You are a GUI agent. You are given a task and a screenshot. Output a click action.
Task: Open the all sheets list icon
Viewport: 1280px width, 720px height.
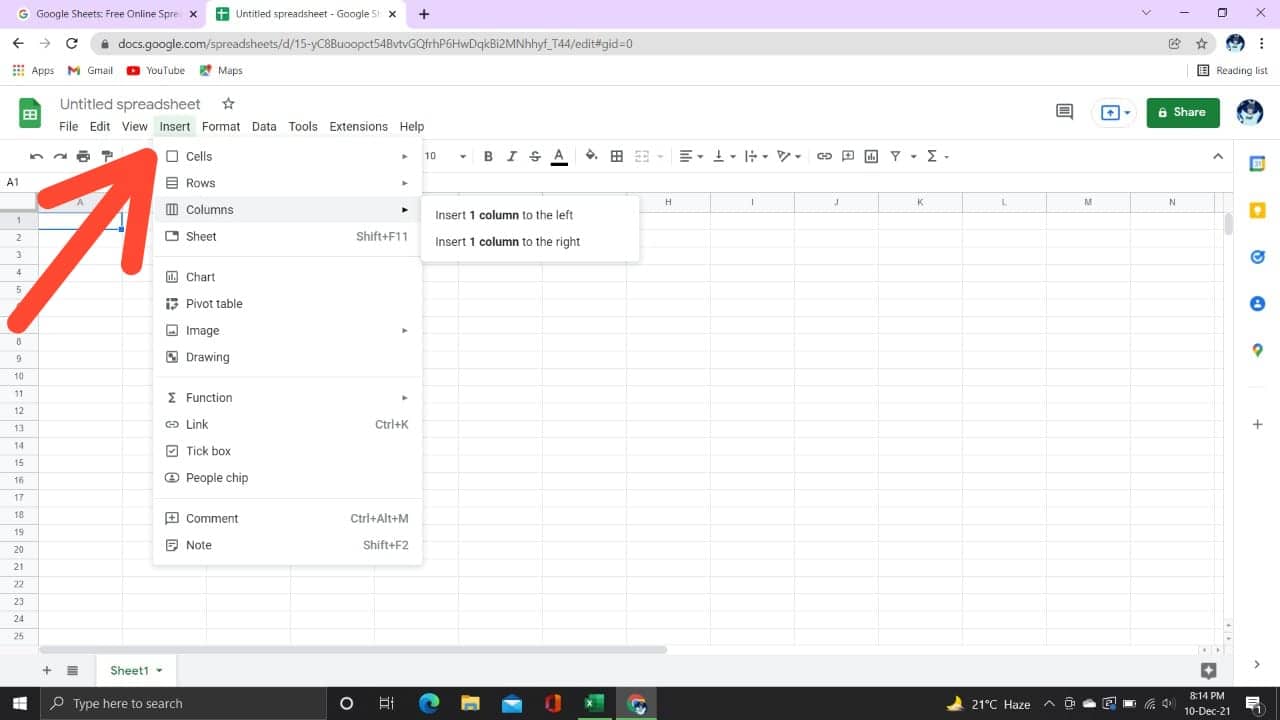pyautogui.click(x=72, y=670)
